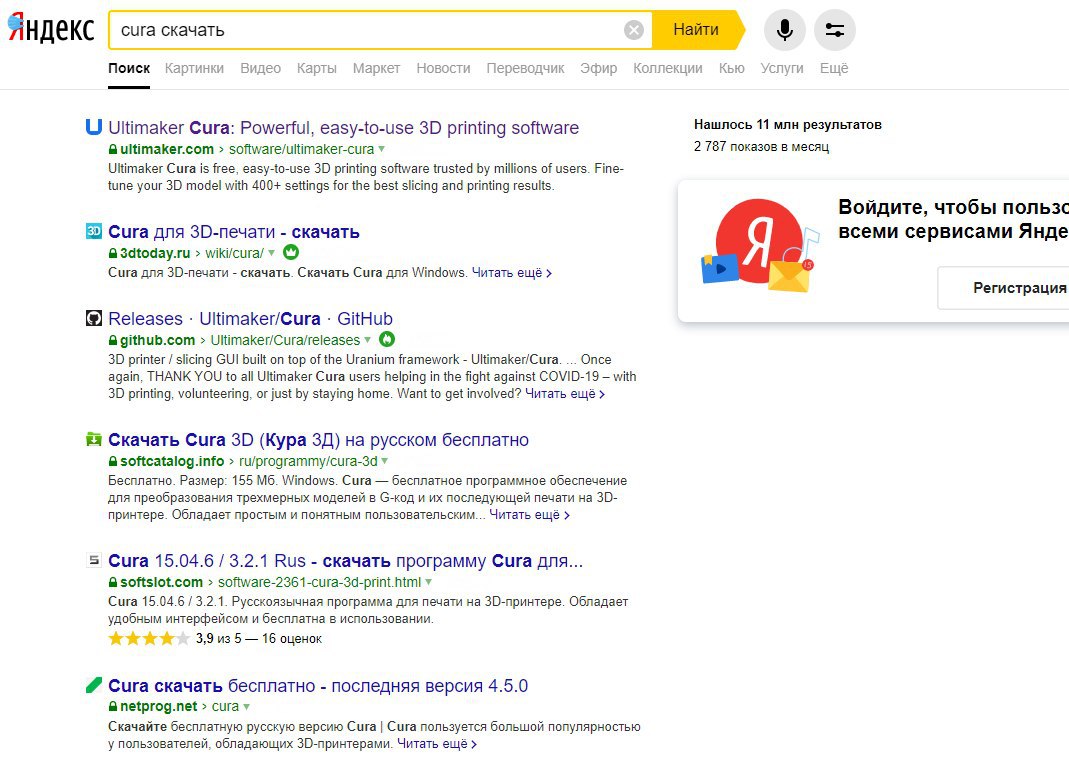
Task: Open 'Cura для 3D-печати - скачать' result
Action: tap(233, 232)
